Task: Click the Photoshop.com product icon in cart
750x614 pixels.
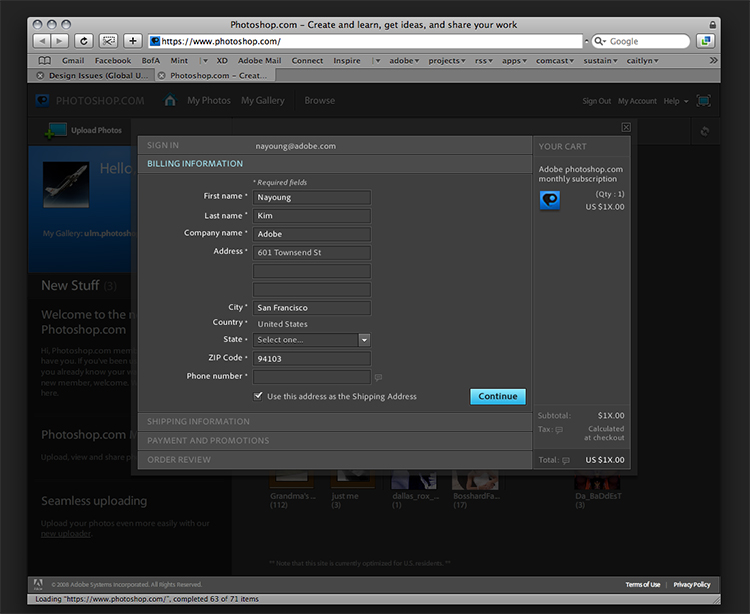Action: pyautogui.click(x=549, y=200)
